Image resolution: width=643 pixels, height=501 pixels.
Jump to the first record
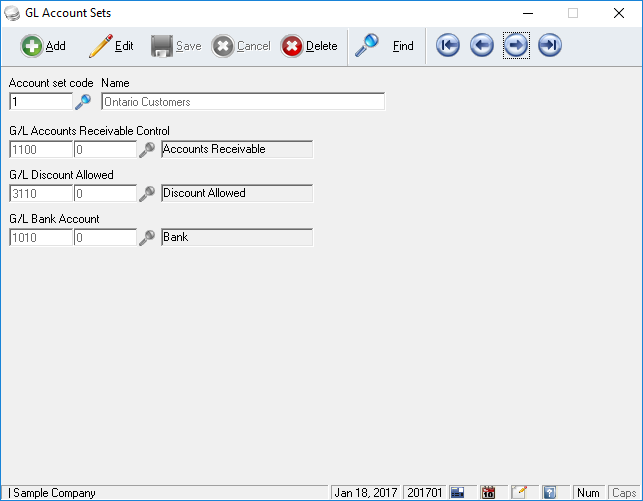448,46
